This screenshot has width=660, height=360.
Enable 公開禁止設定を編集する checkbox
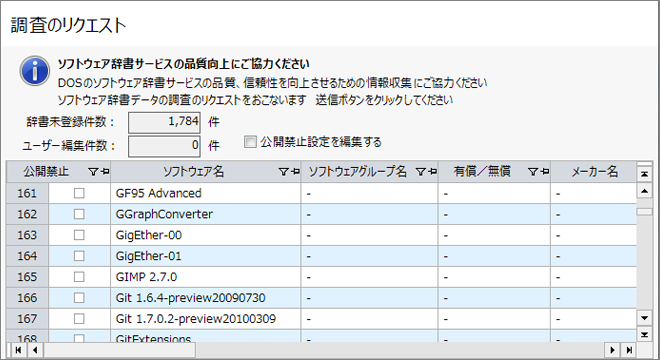[250, 142]
